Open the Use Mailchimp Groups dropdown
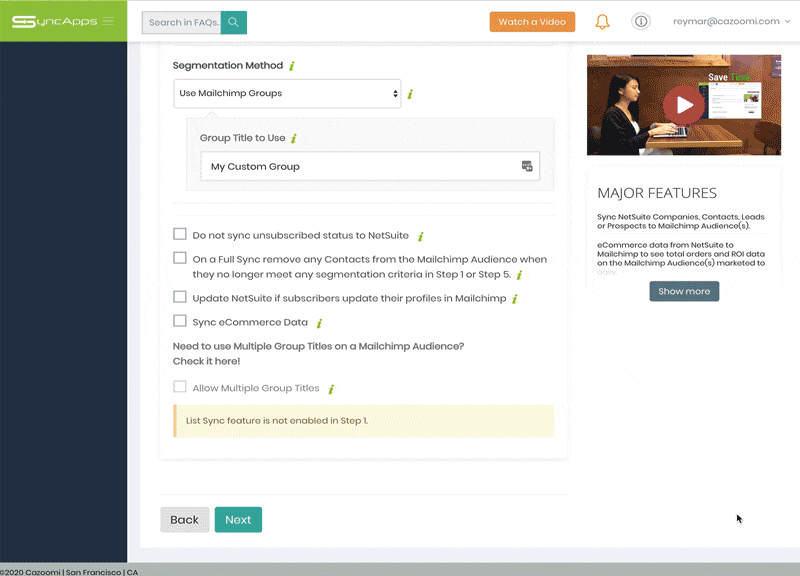800x576 pixels. (x=287, y=93)
